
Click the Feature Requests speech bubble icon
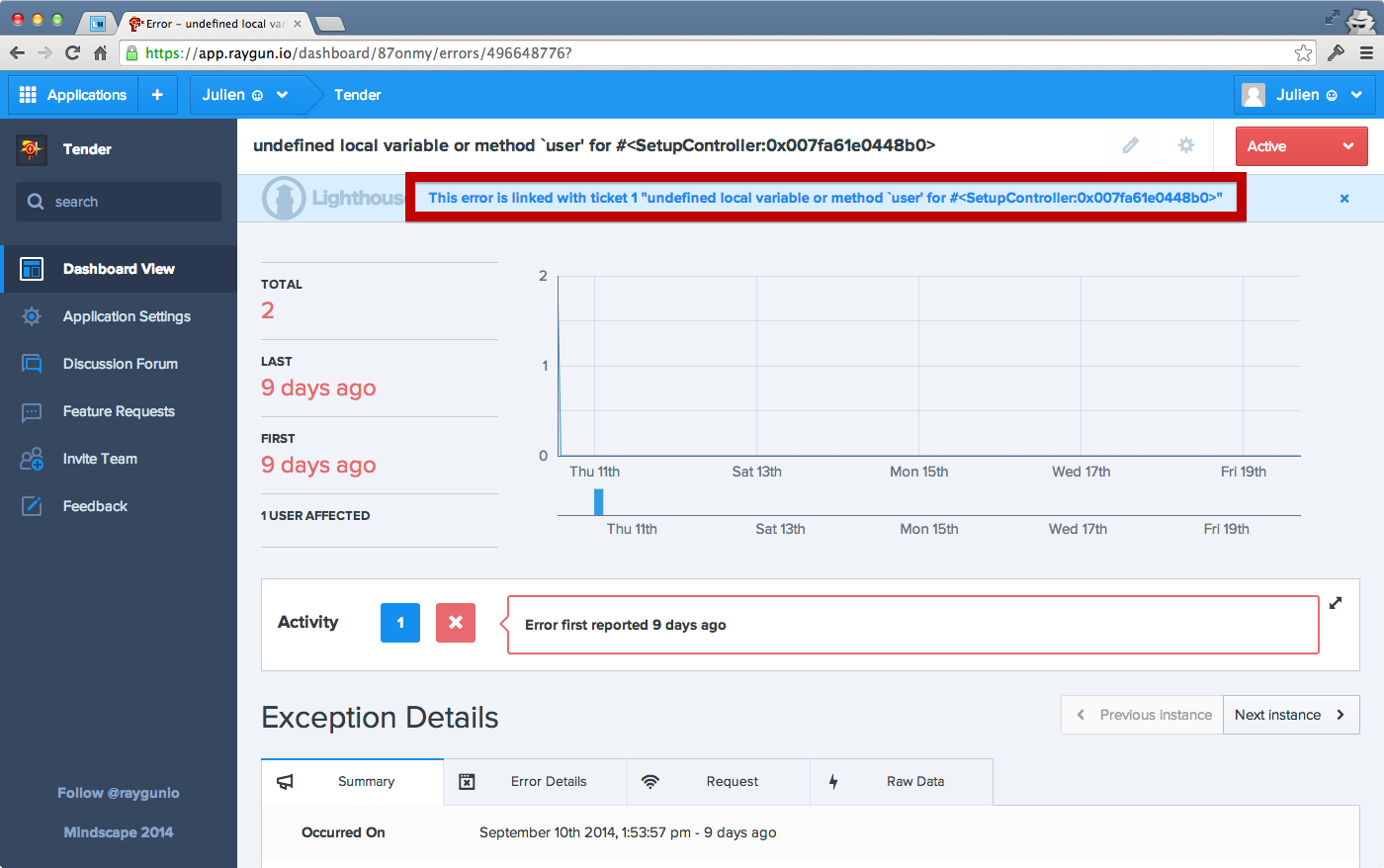click(x=32, y=411)
